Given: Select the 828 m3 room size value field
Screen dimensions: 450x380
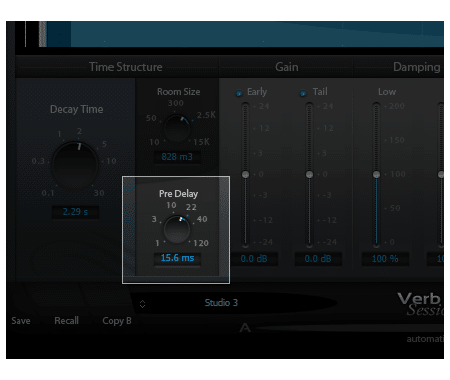Looking at the screenshot, I should [x=177, y=157].
